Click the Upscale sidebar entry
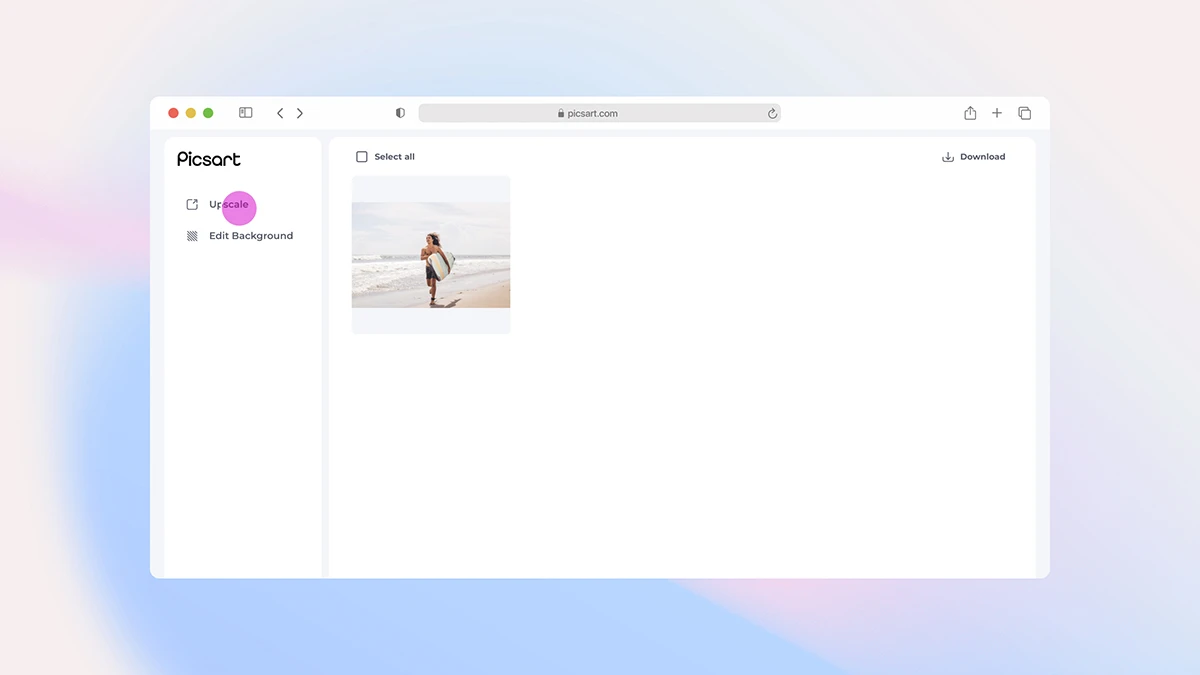 pos(228,205)
